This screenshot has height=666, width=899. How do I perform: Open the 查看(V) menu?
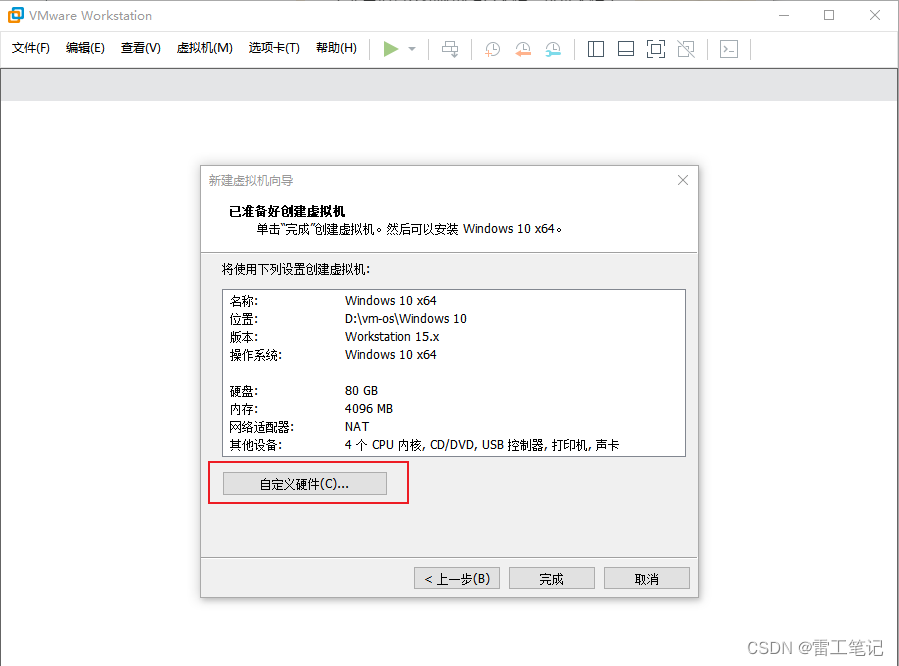[x=140, y=48]
